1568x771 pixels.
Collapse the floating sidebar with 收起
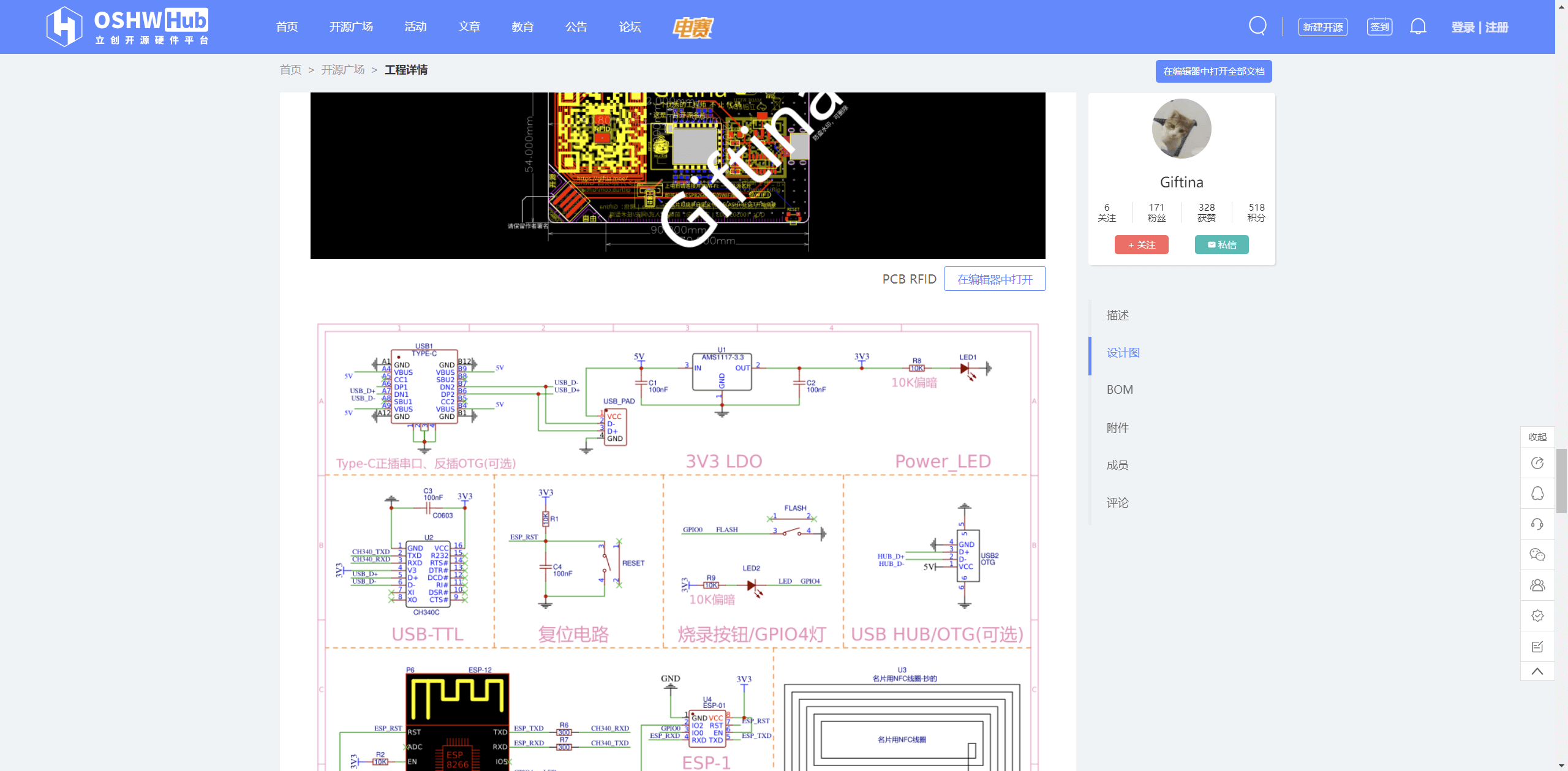[1537, 437]
